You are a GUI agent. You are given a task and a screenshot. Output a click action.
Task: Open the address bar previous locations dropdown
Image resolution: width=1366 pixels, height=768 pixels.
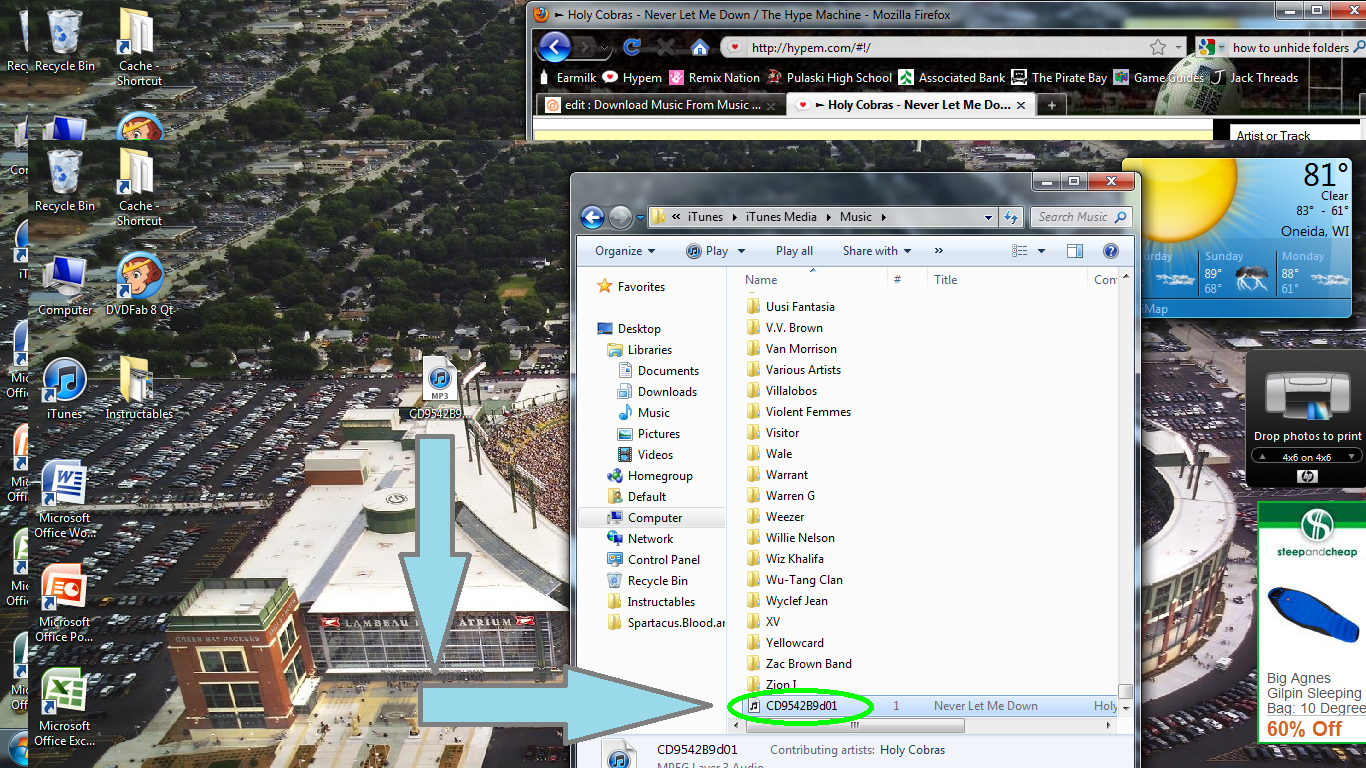click(x=988, y=217)
